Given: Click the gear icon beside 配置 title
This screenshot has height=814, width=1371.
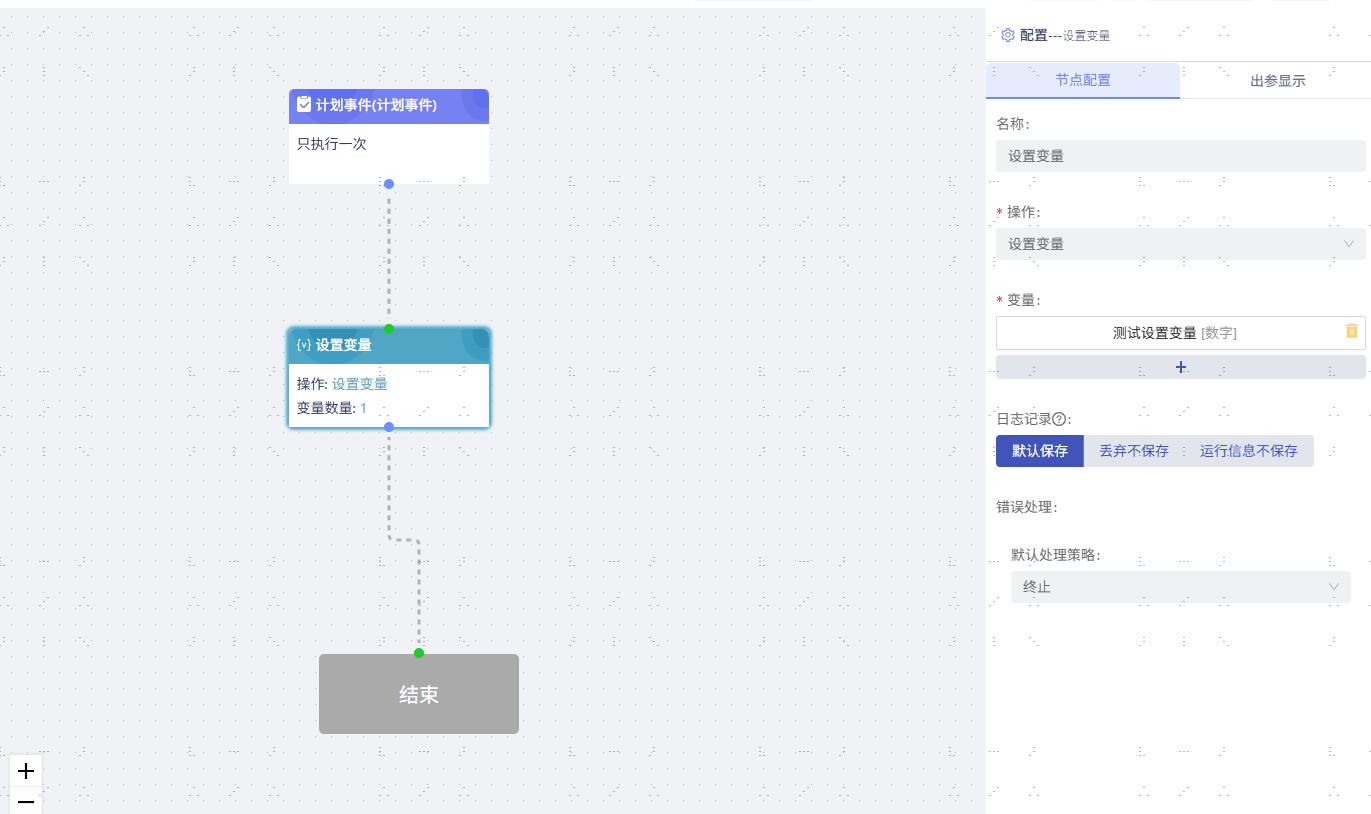Looking at the screenshot, I should pos(1008,35).
